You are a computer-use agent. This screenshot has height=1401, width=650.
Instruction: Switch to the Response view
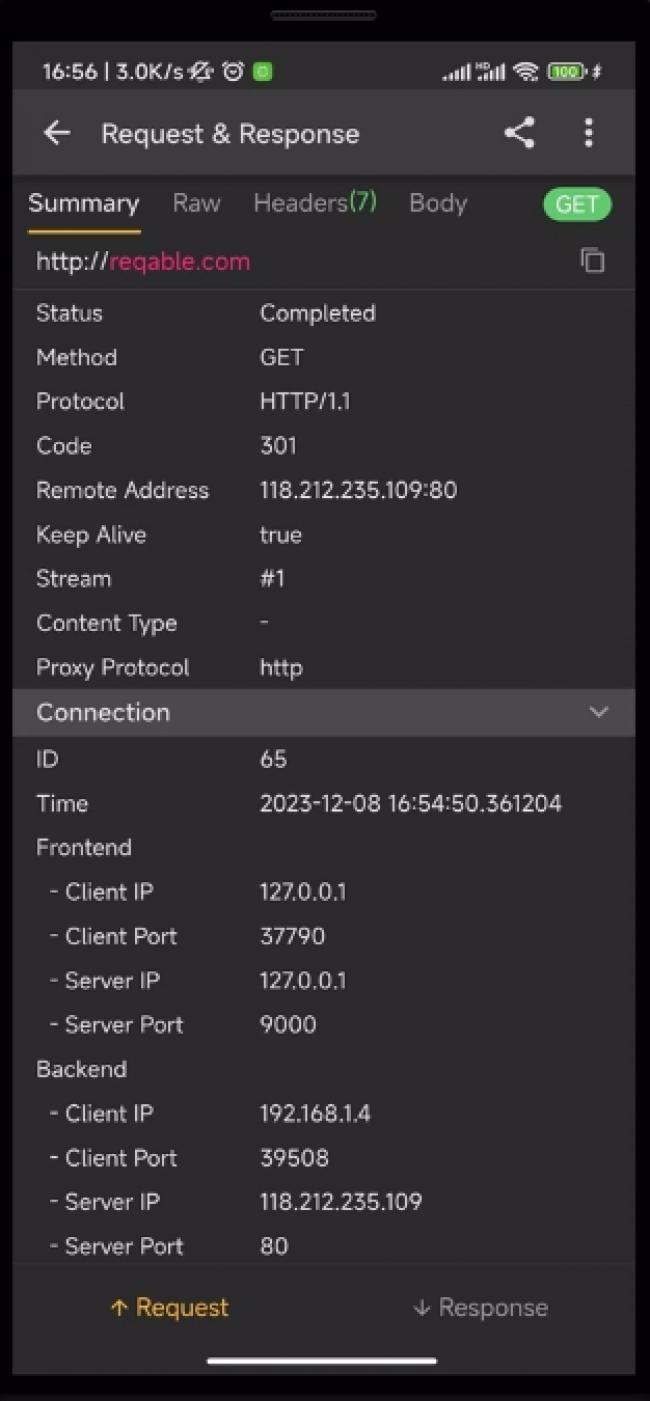point(480,1307)
